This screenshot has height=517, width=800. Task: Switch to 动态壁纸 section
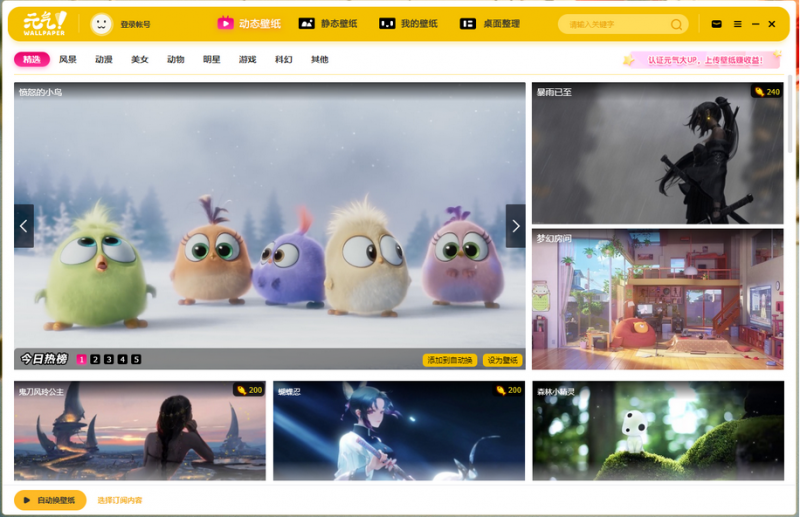pos(249,23)
